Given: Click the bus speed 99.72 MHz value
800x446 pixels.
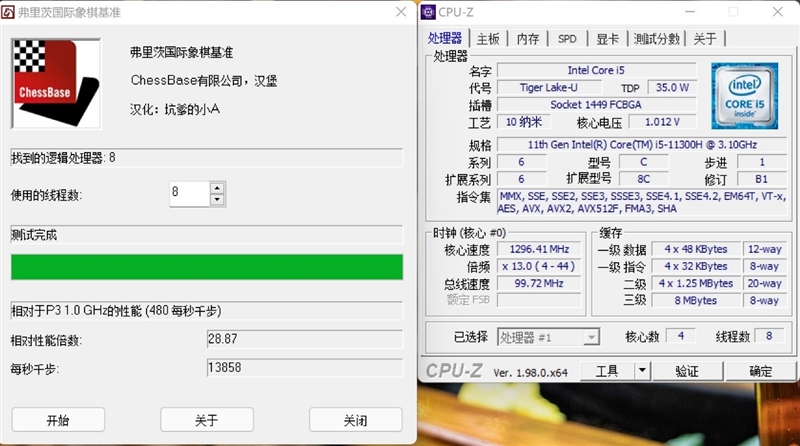Looking at the screenshot, I should click(x=539, y=283).
